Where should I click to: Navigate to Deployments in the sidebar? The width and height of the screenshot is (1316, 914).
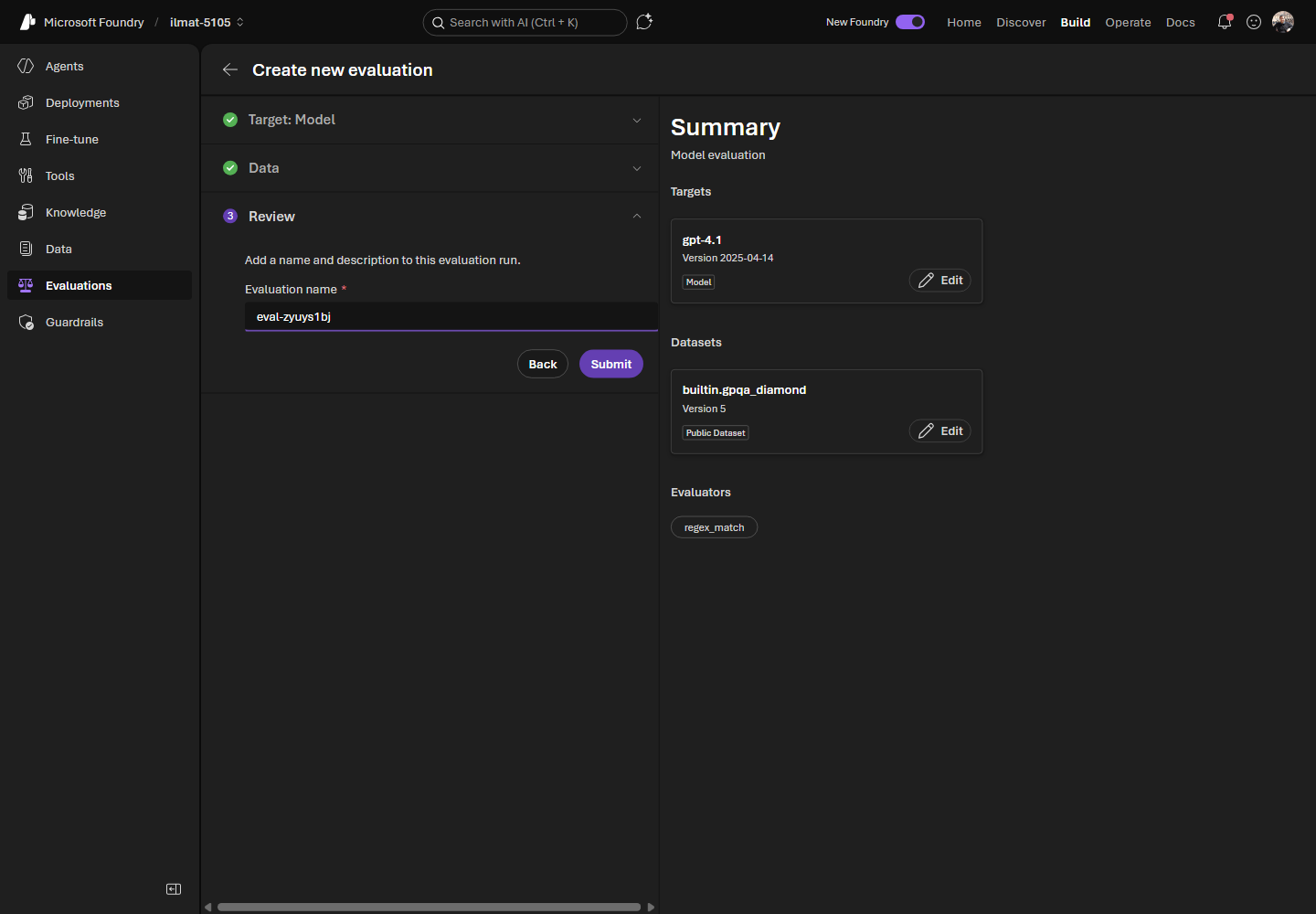pyautogui.click(x=100, y=102)
